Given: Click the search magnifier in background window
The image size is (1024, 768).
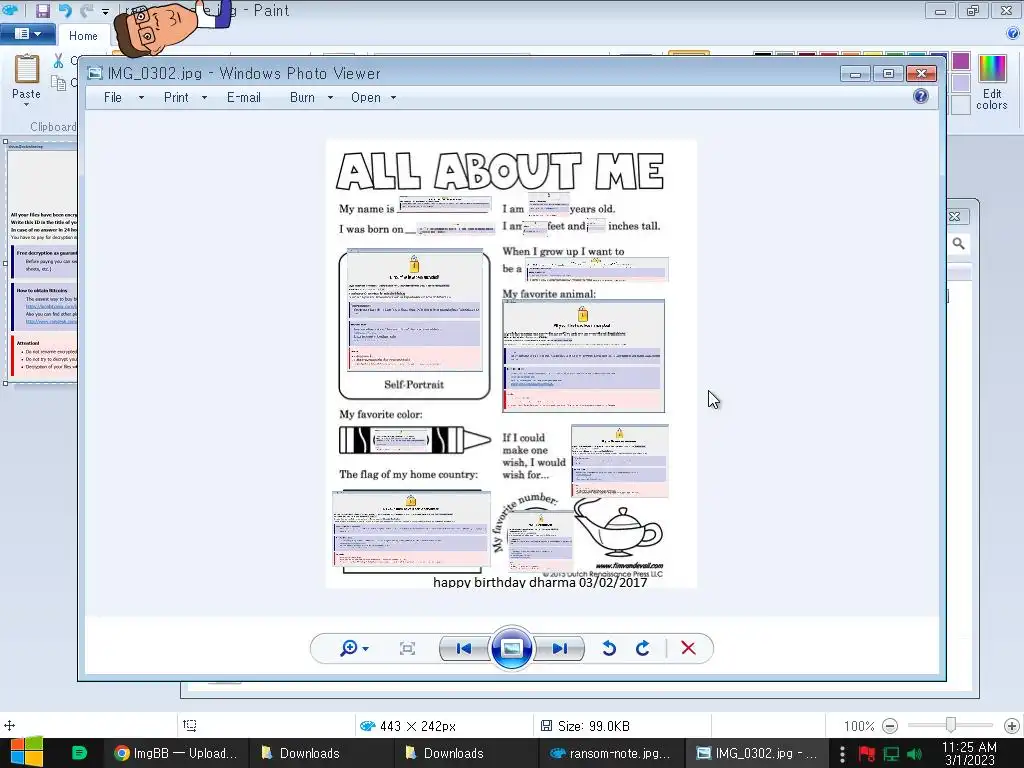Looking at the screenshot, I should click(x=959, y=244).
